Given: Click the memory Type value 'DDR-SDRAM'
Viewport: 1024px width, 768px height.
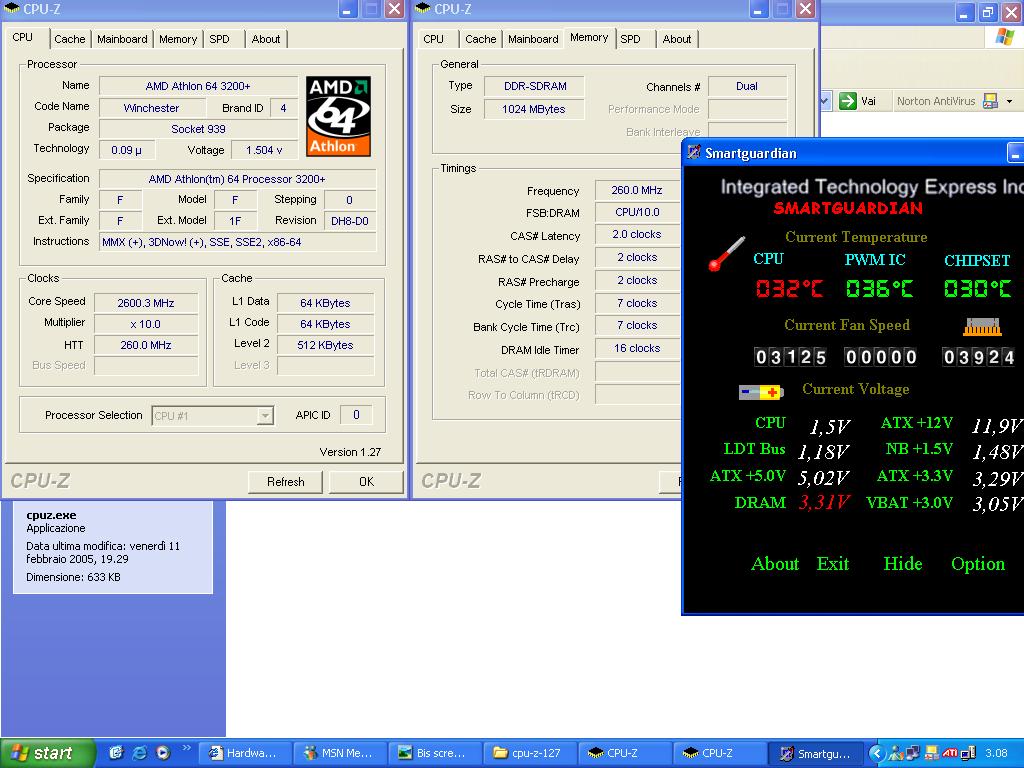Looking at the screenshot, I should click(x=534, y=86).
